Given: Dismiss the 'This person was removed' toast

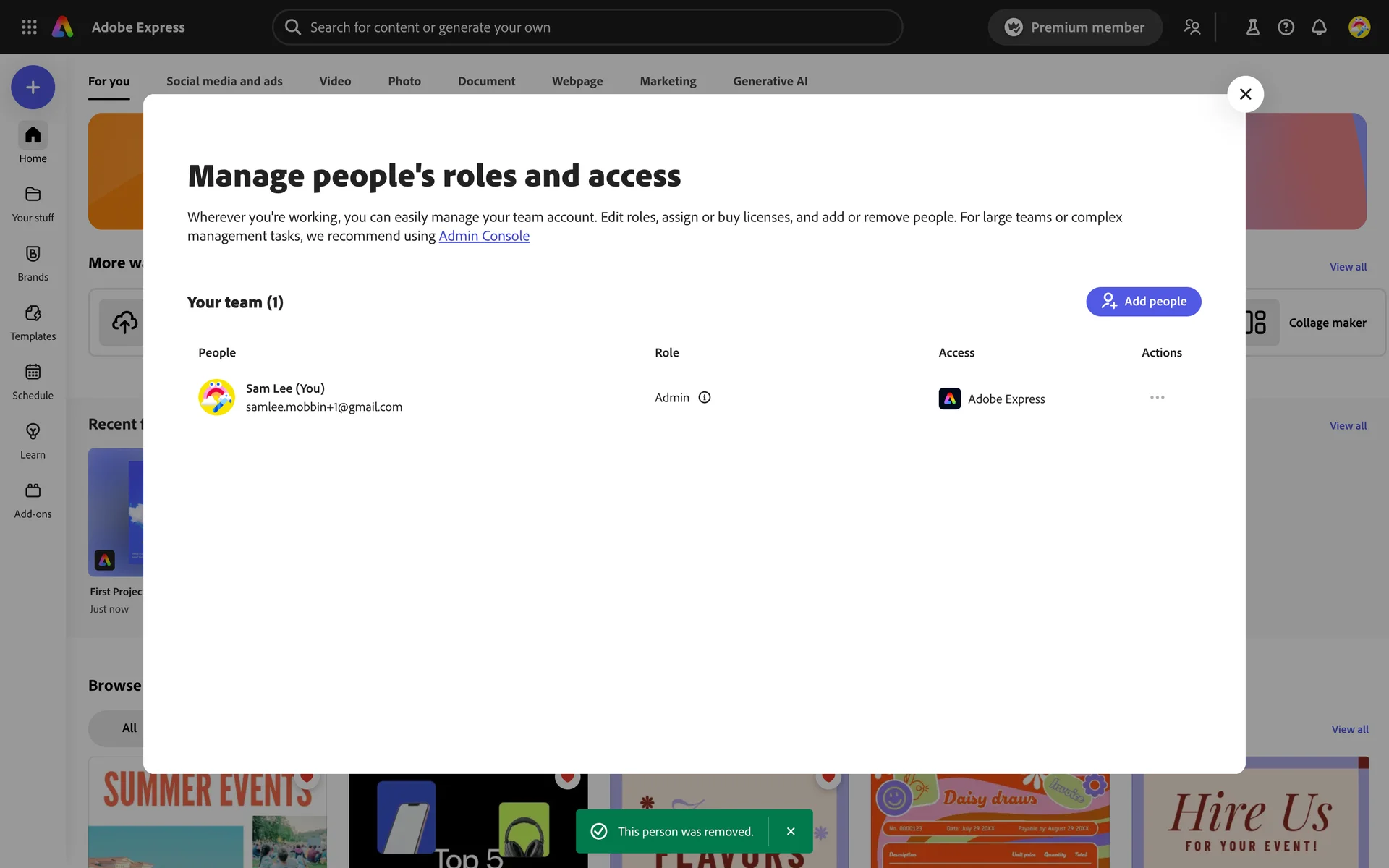Looking at the screenshot, I should click(x=791, y=831).
